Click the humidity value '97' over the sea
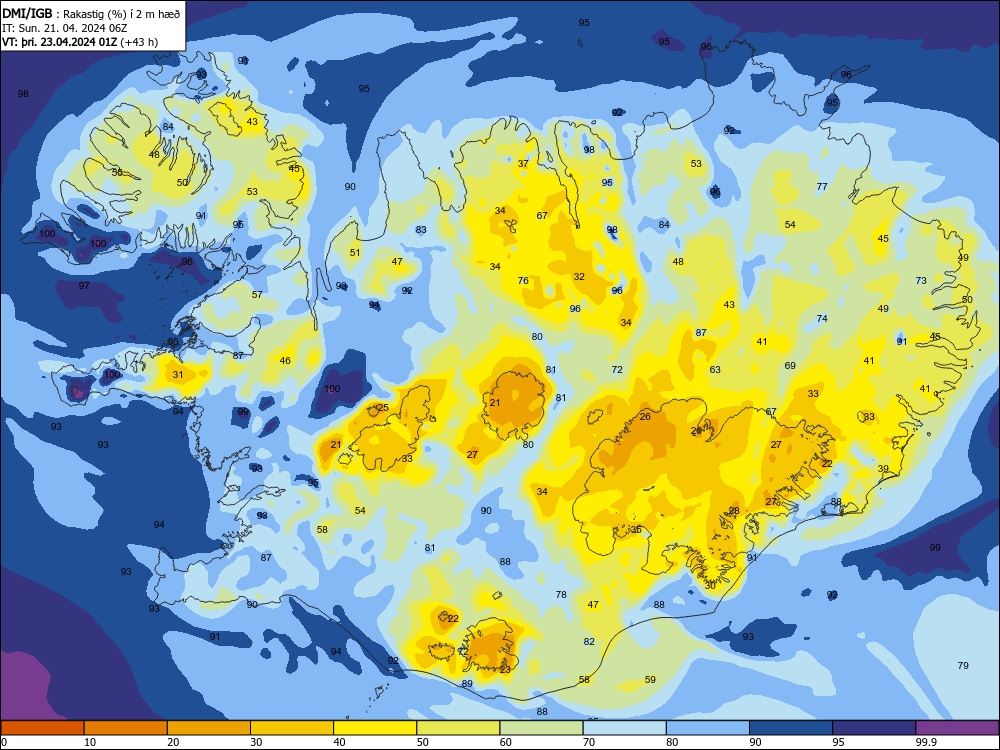 click(84, 286)
